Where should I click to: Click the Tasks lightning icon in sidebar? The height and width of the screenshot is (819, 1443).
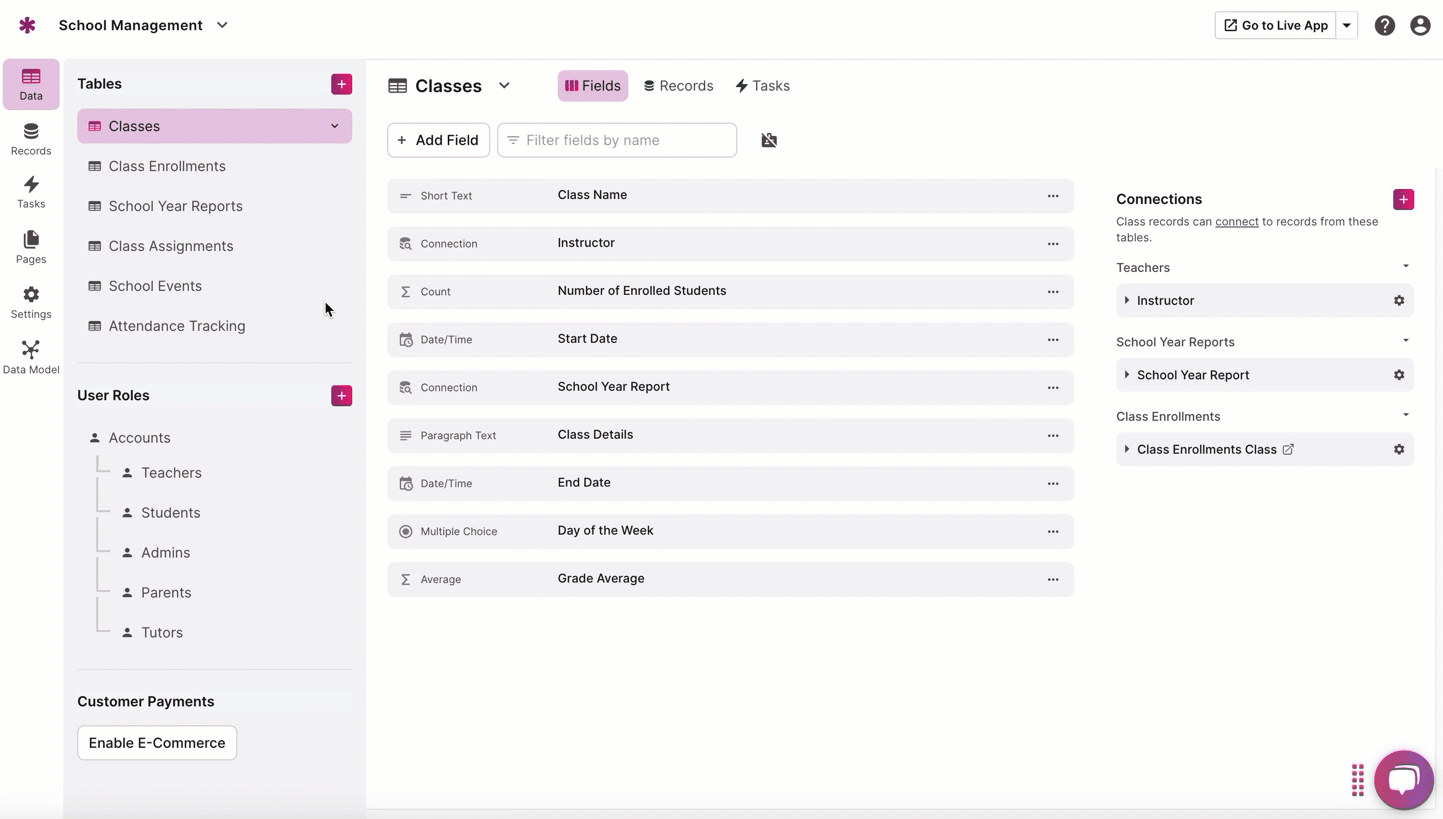coord(31,192)
